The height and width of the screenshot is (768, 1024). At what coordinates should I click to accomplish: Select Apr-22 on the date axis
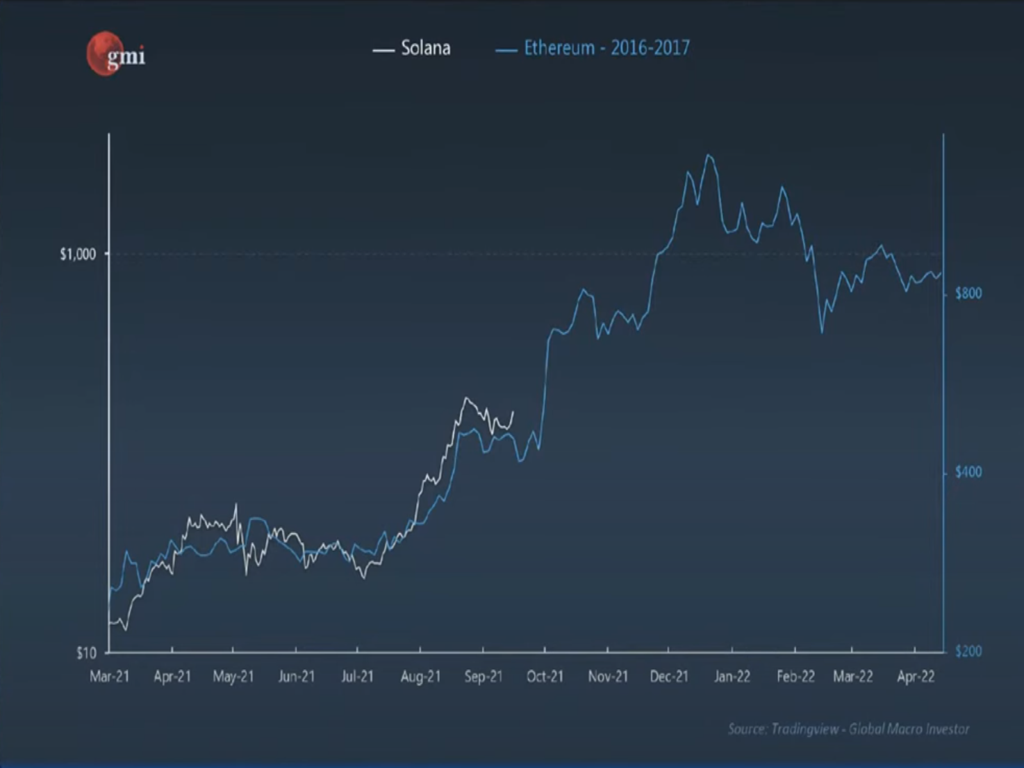tap(917, 677)
